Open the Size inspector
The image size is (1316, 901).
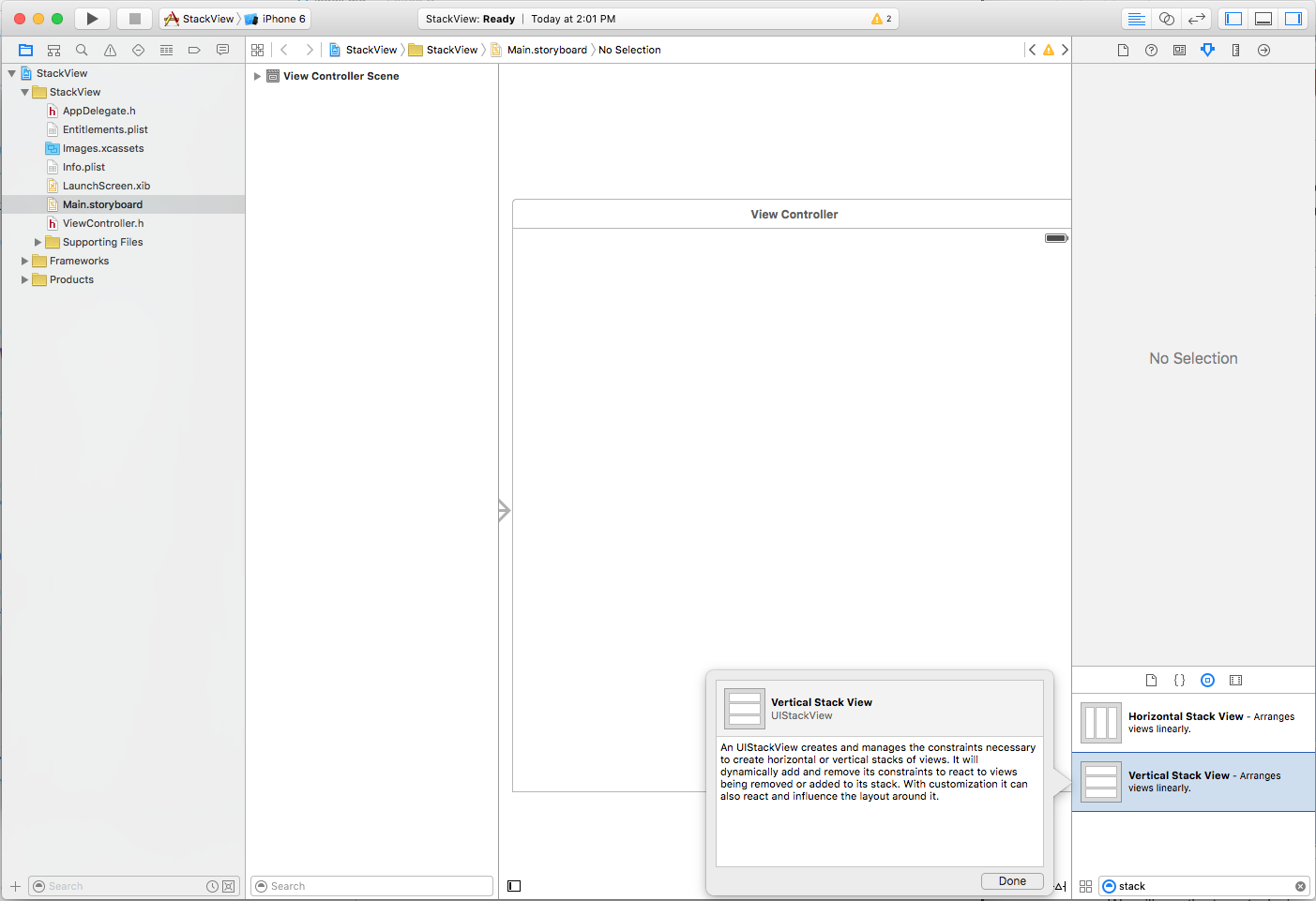pyautogui.click(x=1235, y=50)
